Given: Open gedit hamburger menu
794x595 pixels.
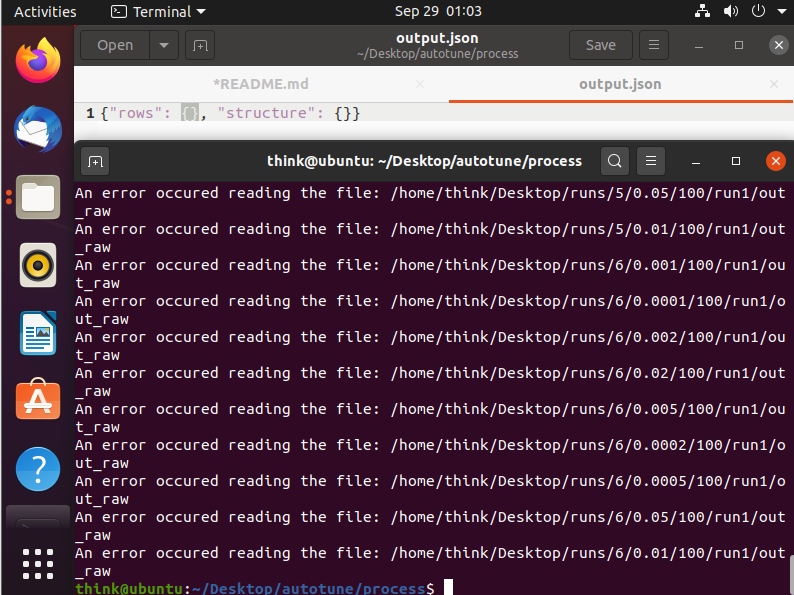Looking at the screenshot, I should pyautogui.click(x=654, y=45).
